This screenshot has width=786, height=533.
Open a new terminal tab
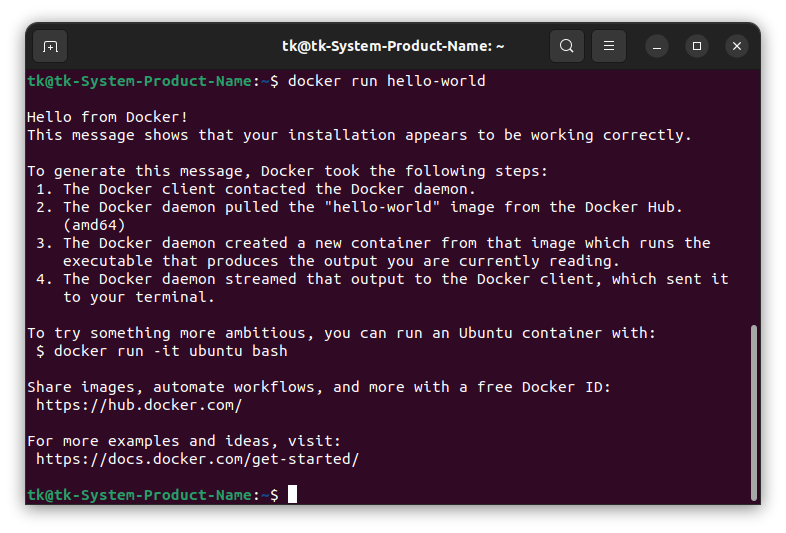coord(50,46)
